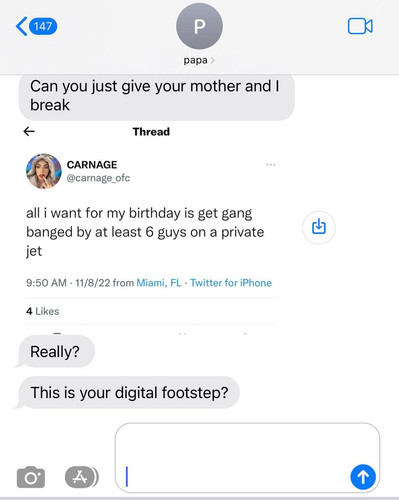Tap the iMessage text input field
Image resolution: width=399 pixels, height=500 pixels.
tap(247, 458)
